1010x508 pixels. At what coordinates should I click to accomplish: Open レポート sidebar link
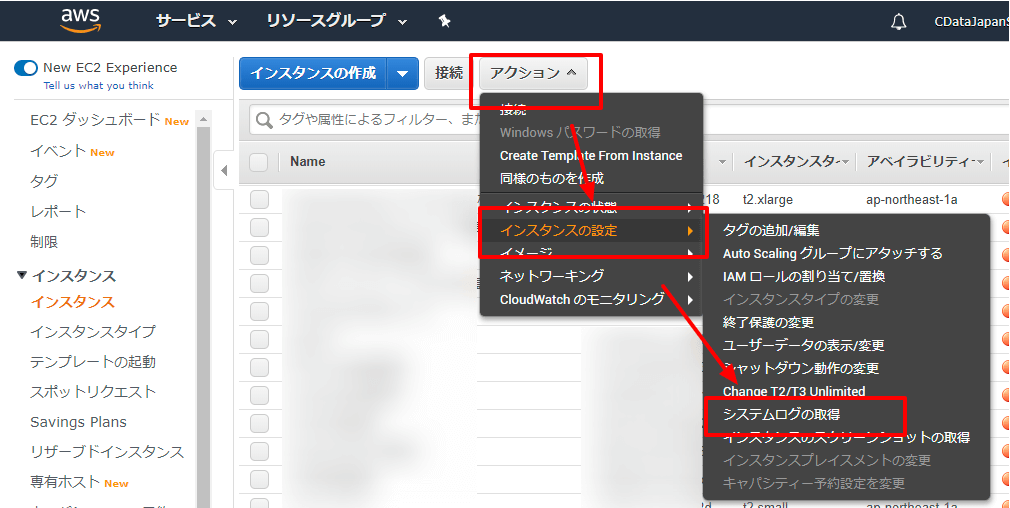tap(58, 212)
